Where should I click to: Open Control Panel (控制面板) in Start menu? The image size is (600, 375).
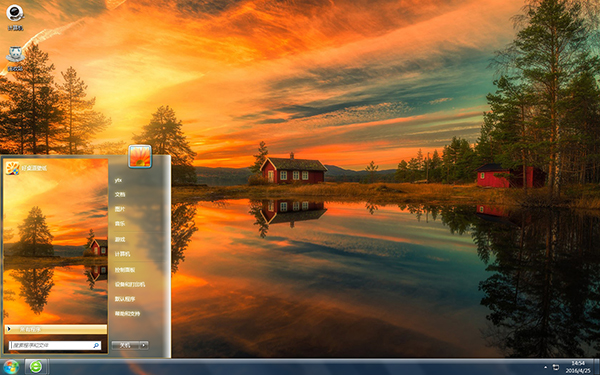pos(125,270)
